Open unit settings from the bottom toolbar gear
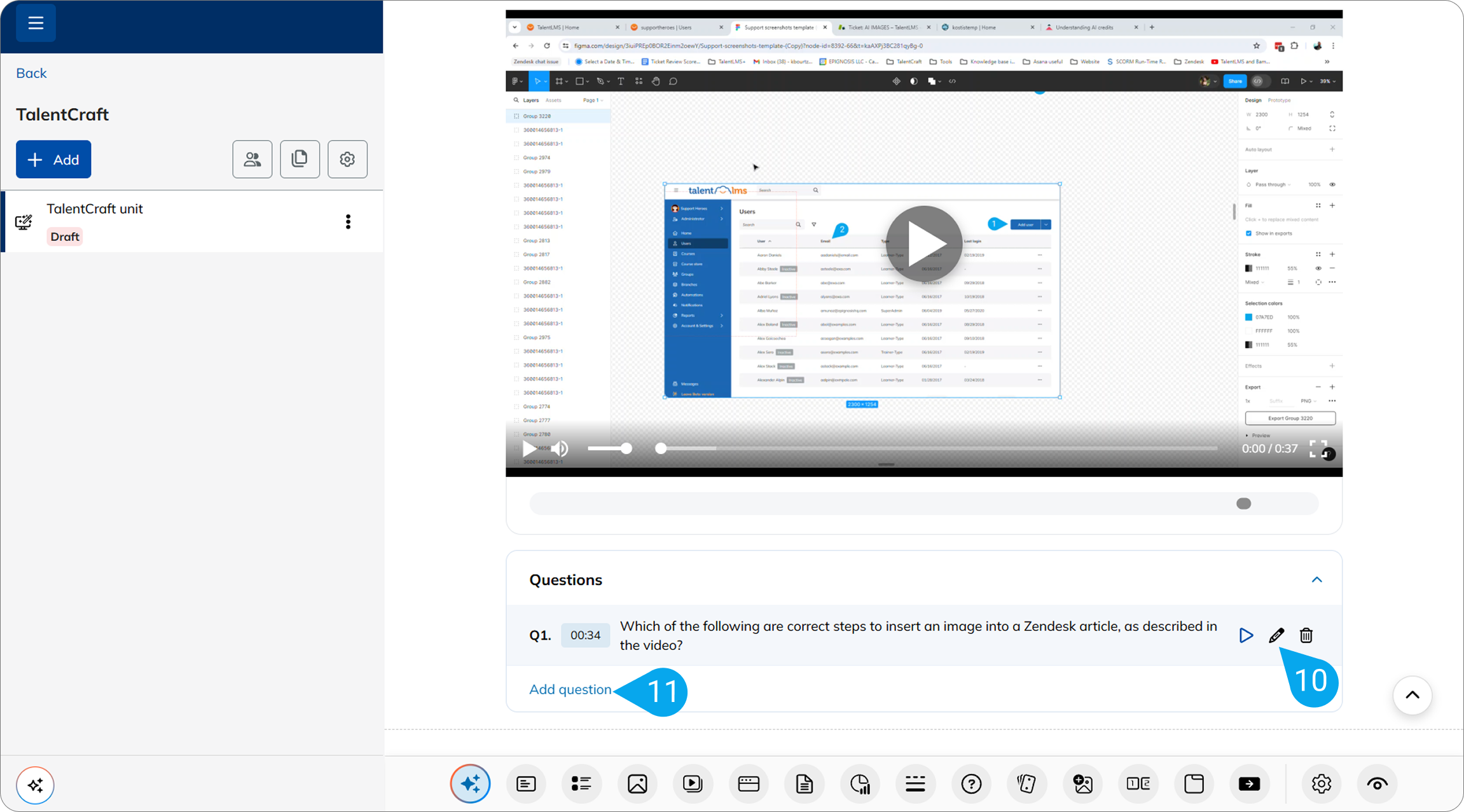This screenshot has height=812, width=1464. pos(1322,784)
